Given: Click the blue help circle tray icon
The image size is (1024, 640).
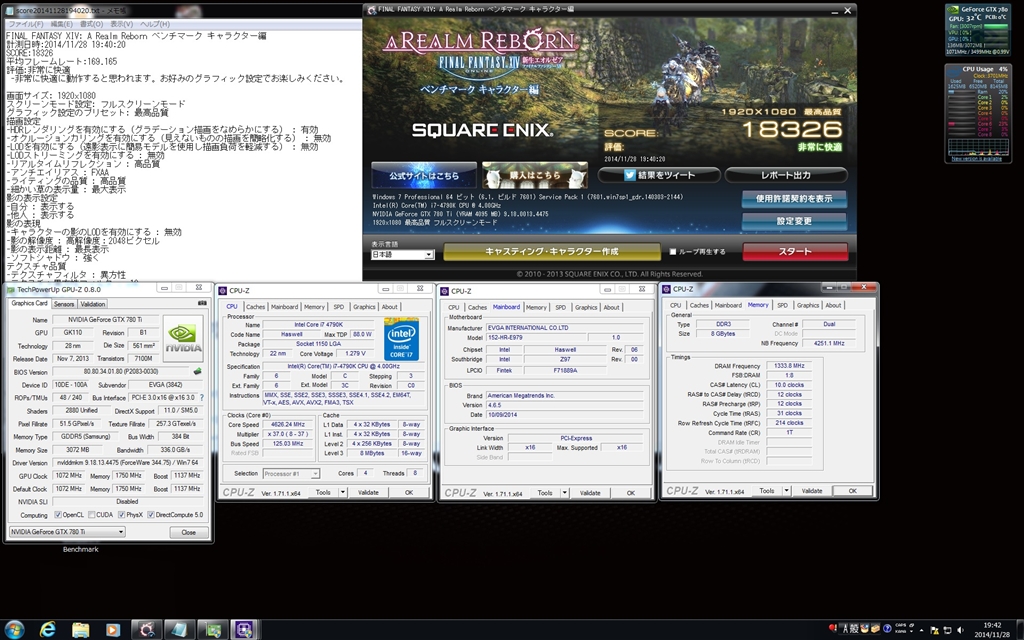Looking at the screenshot, I should click(887, 629).
